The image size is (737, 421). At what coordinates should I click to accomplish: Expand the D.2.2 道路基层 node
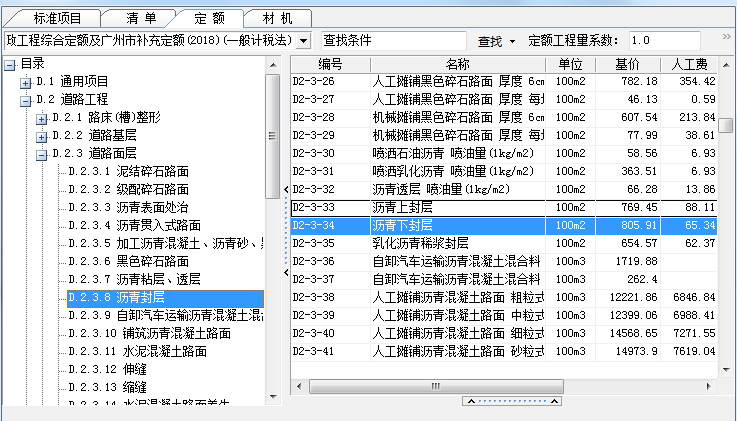point(41,137)
